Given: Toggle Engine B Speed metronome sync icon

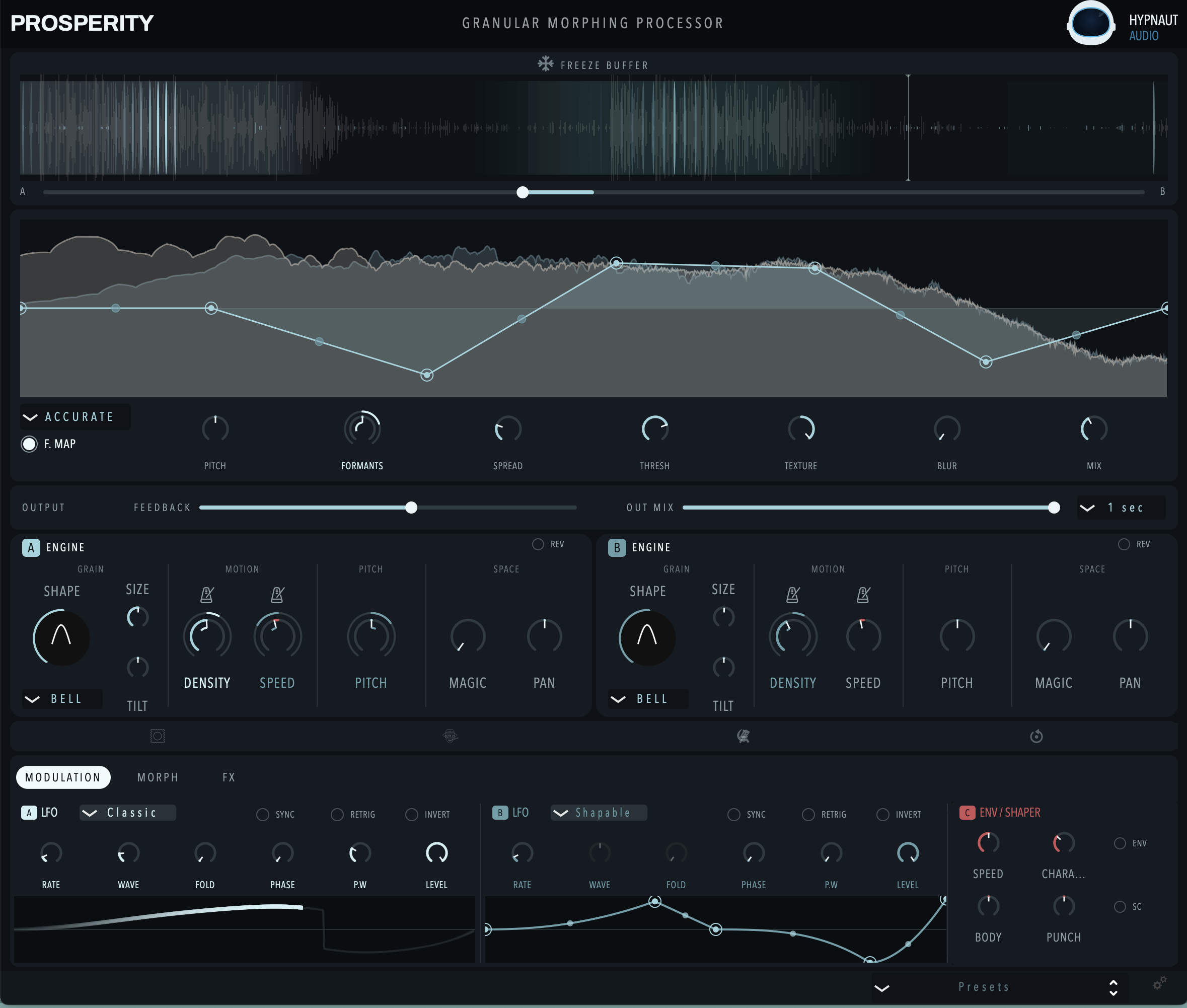Looking at the screenshot, I should click(863, 595).
